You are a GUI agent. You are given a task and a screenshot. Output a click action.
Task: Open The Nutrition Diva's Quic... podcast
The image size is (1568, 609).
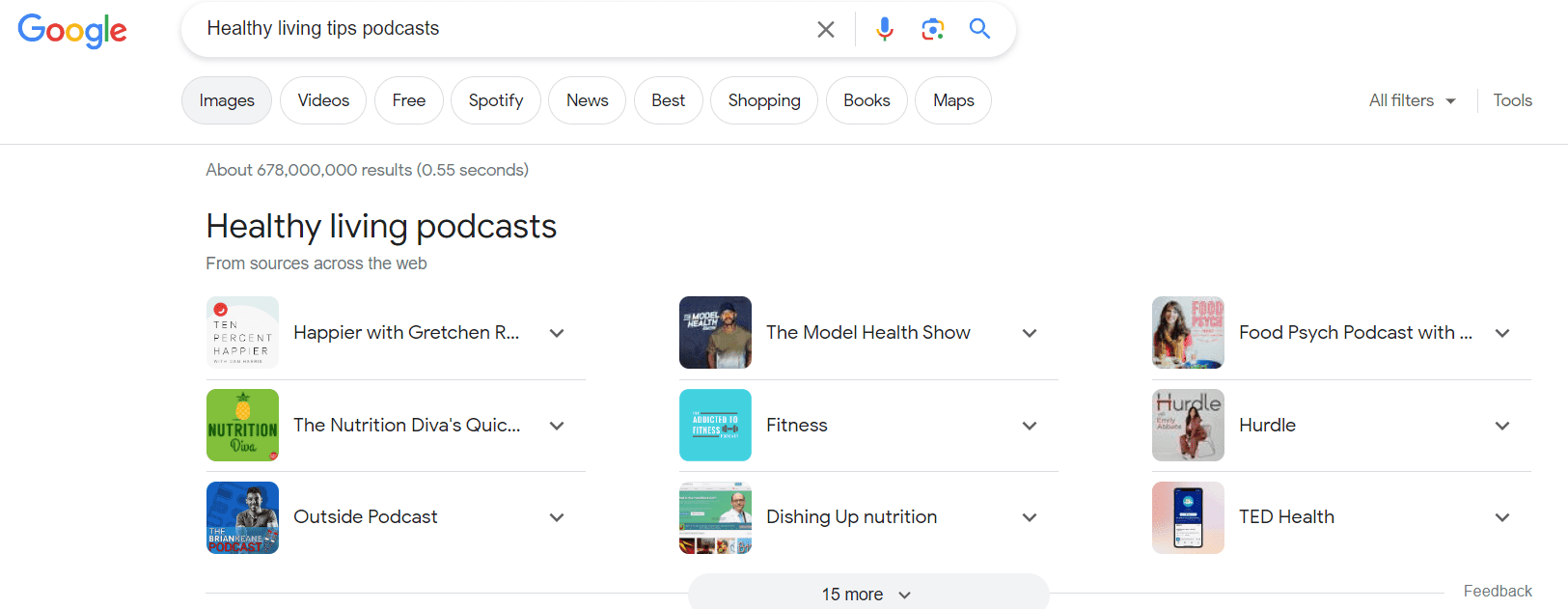pos(406,426)
